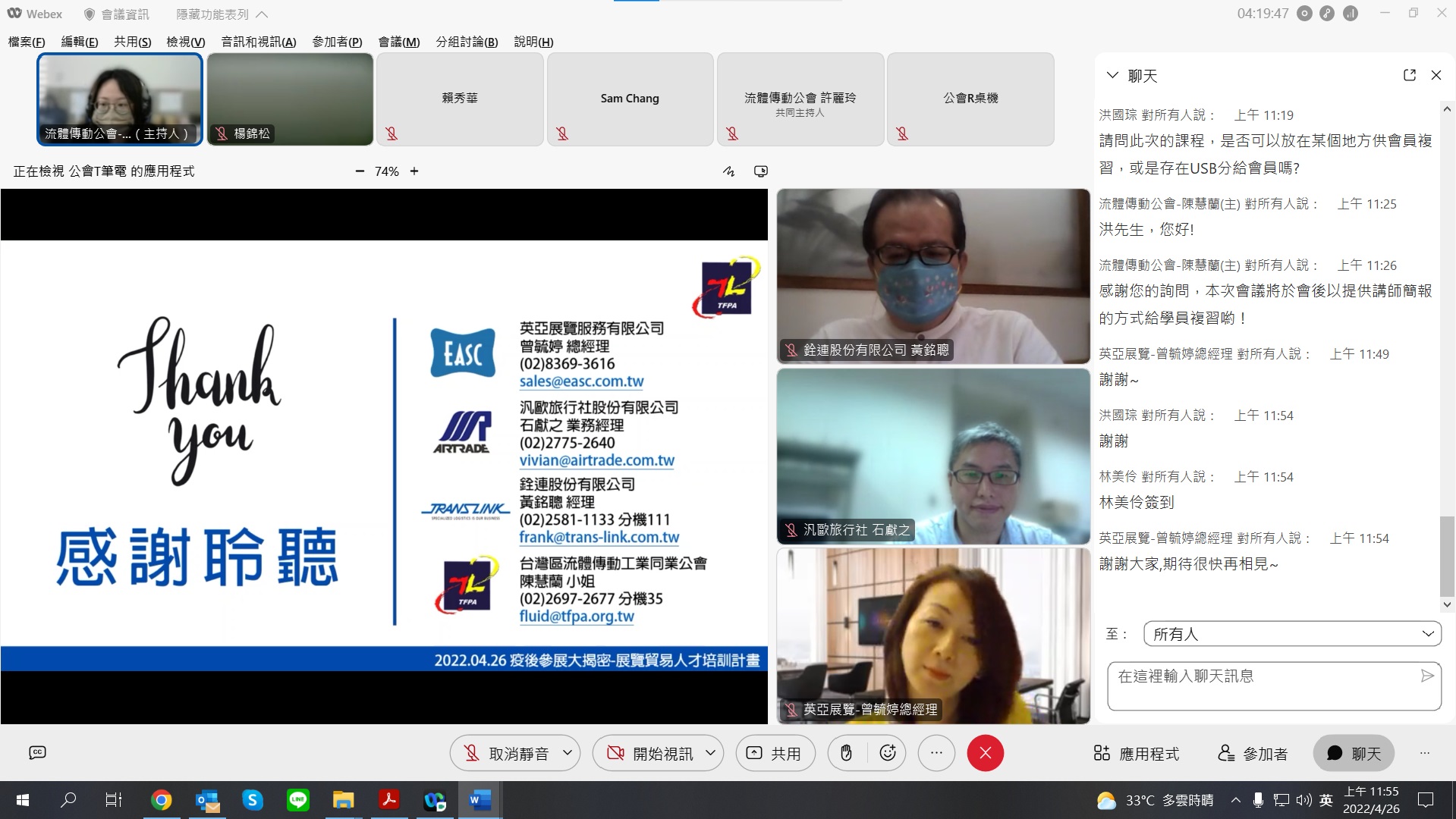The image size is (1456, 819).
Task: Toggle the 參加者 participants panel
Action: tap(1253, 753)
